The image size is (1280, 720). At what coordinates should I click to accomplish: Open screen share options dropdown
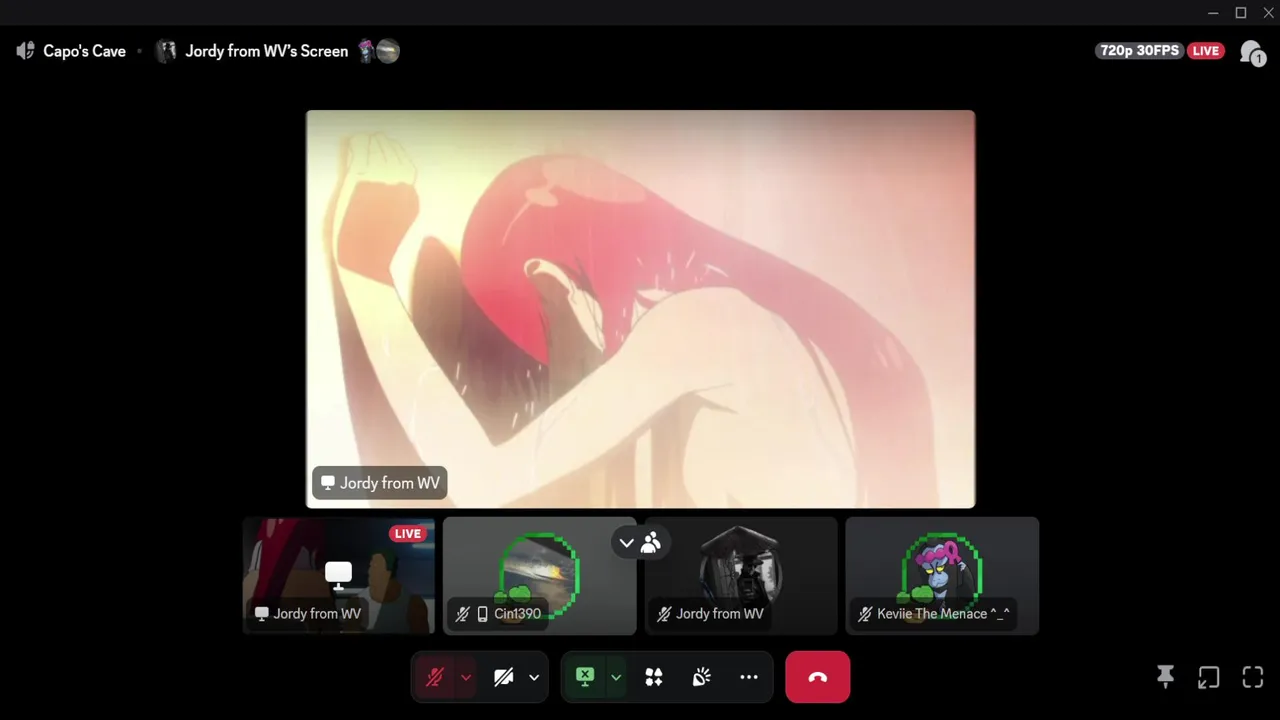pos(616,677)
